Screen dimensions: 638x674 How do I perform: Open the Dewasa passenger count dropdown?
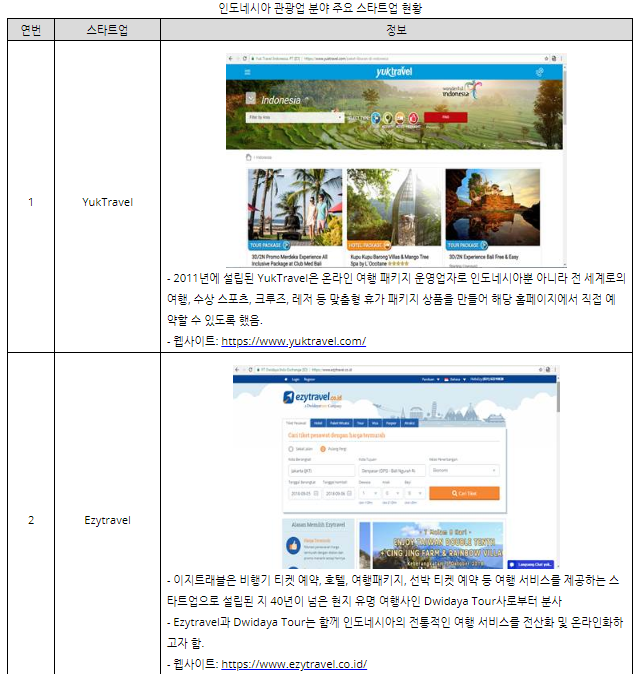pos(369,493)
